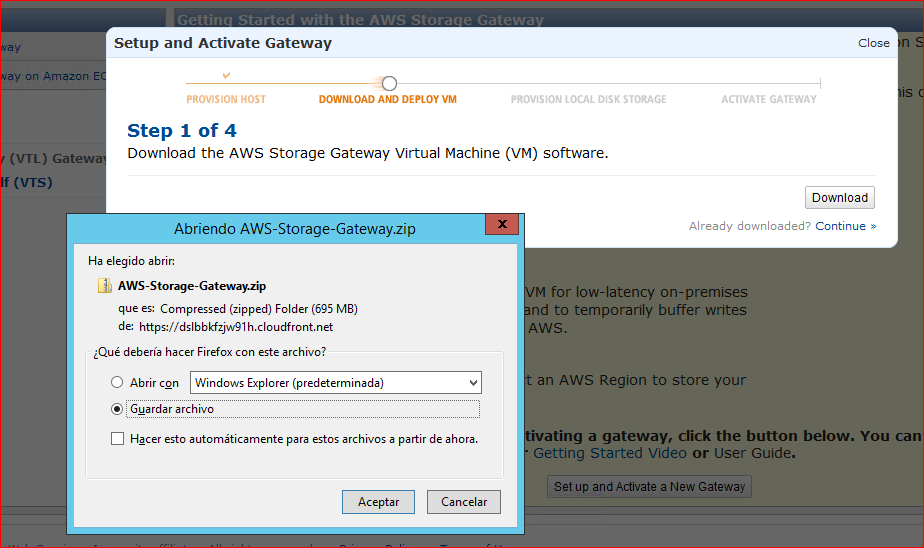Select the 'Guardar archivo' radio option
The image size is (924, 548).
[x=117, y=409]
